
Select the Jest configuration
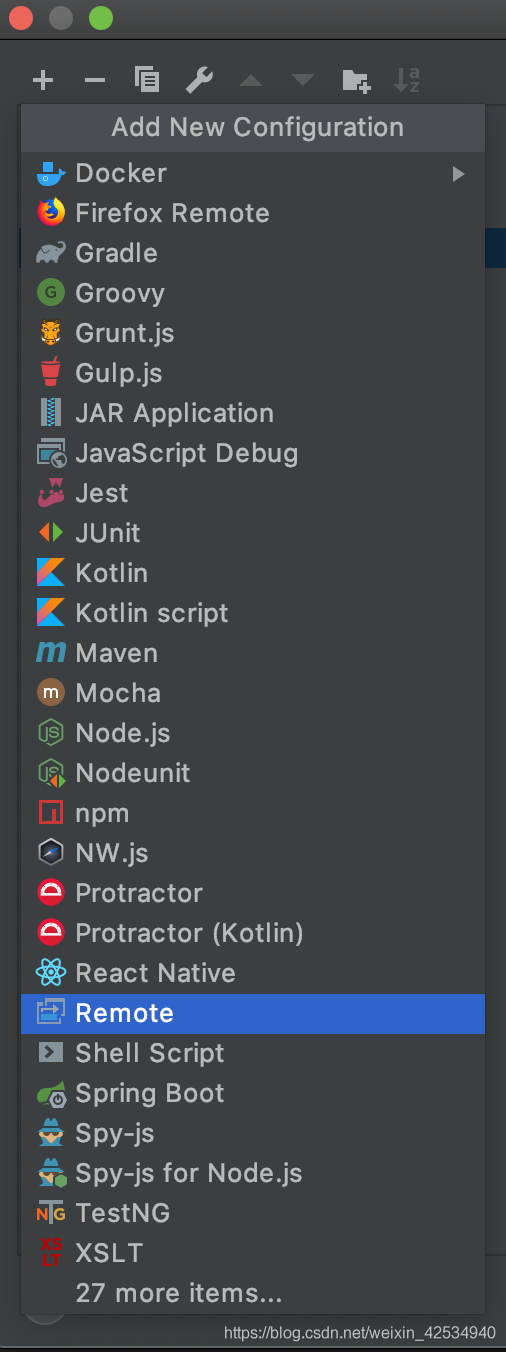[253, 493]
